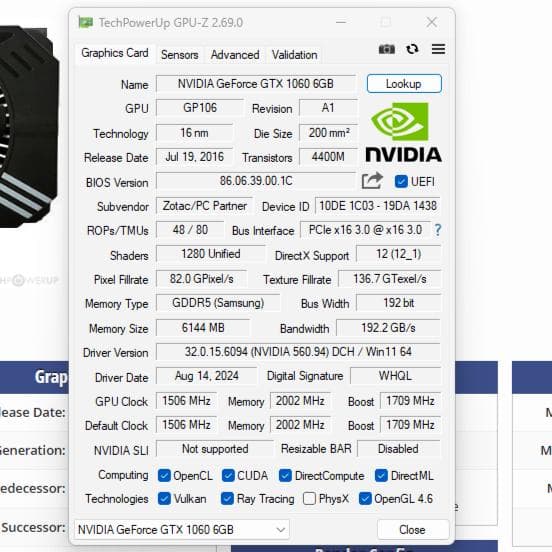Click the Resizable BAR value Disabled
552x552 pixels.
point(399,449)
